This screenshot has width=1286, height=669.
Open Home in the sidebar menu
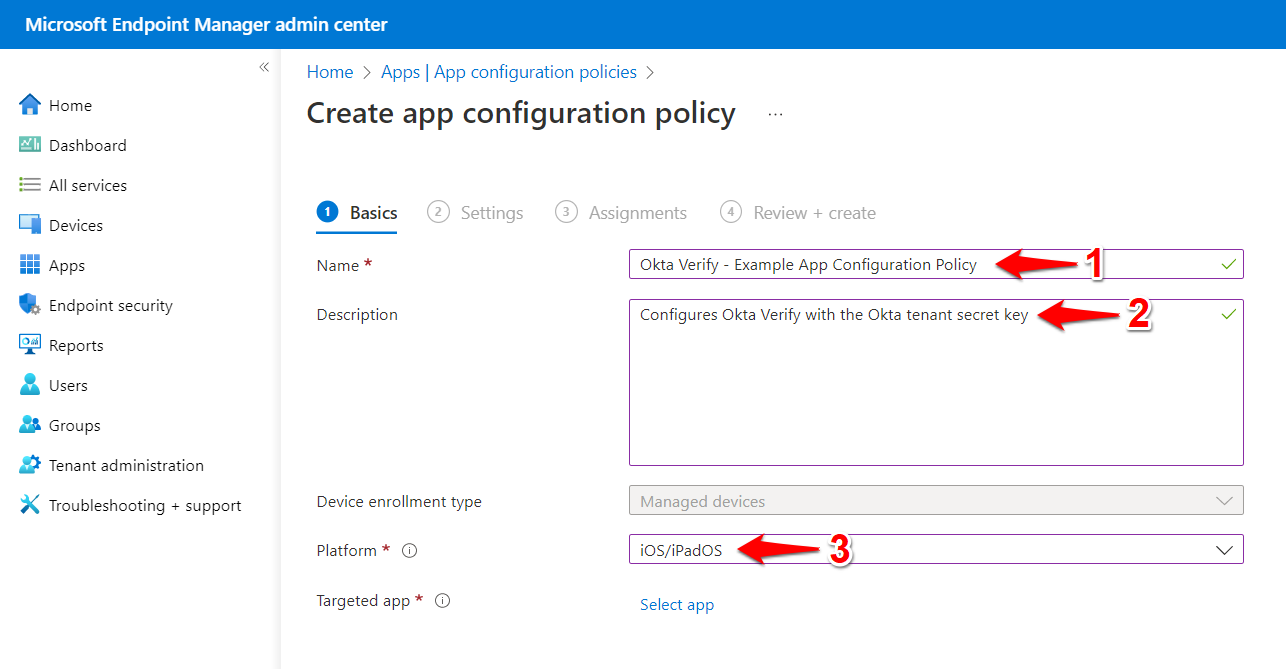[x=70, y=105]
